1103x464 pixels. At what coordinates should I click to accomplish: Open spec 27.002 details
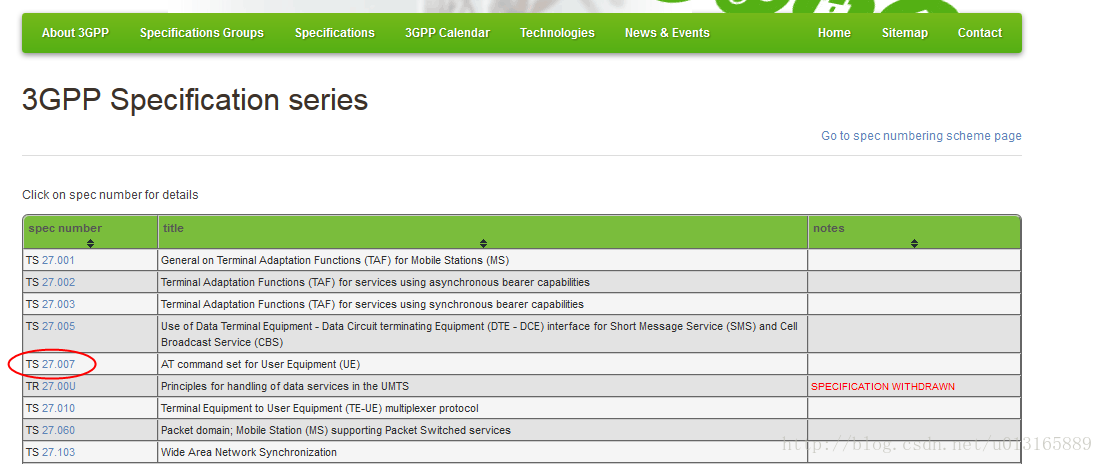point(58,282)
